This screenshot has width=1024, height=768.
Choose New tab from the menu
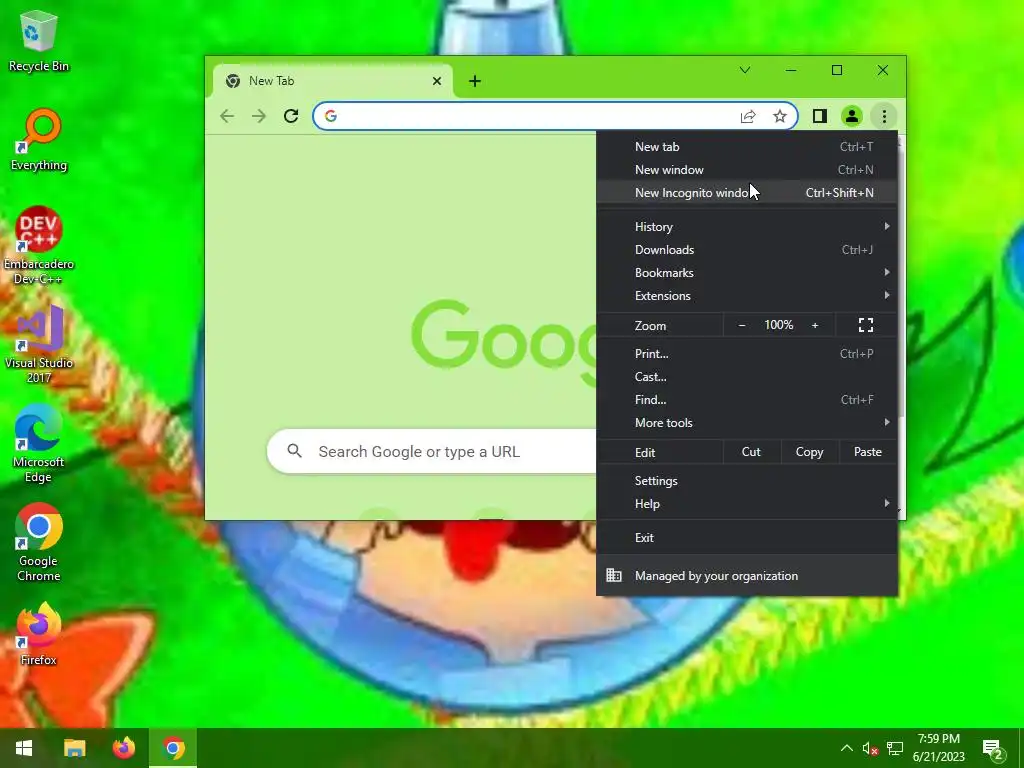[x=747, y=147]
